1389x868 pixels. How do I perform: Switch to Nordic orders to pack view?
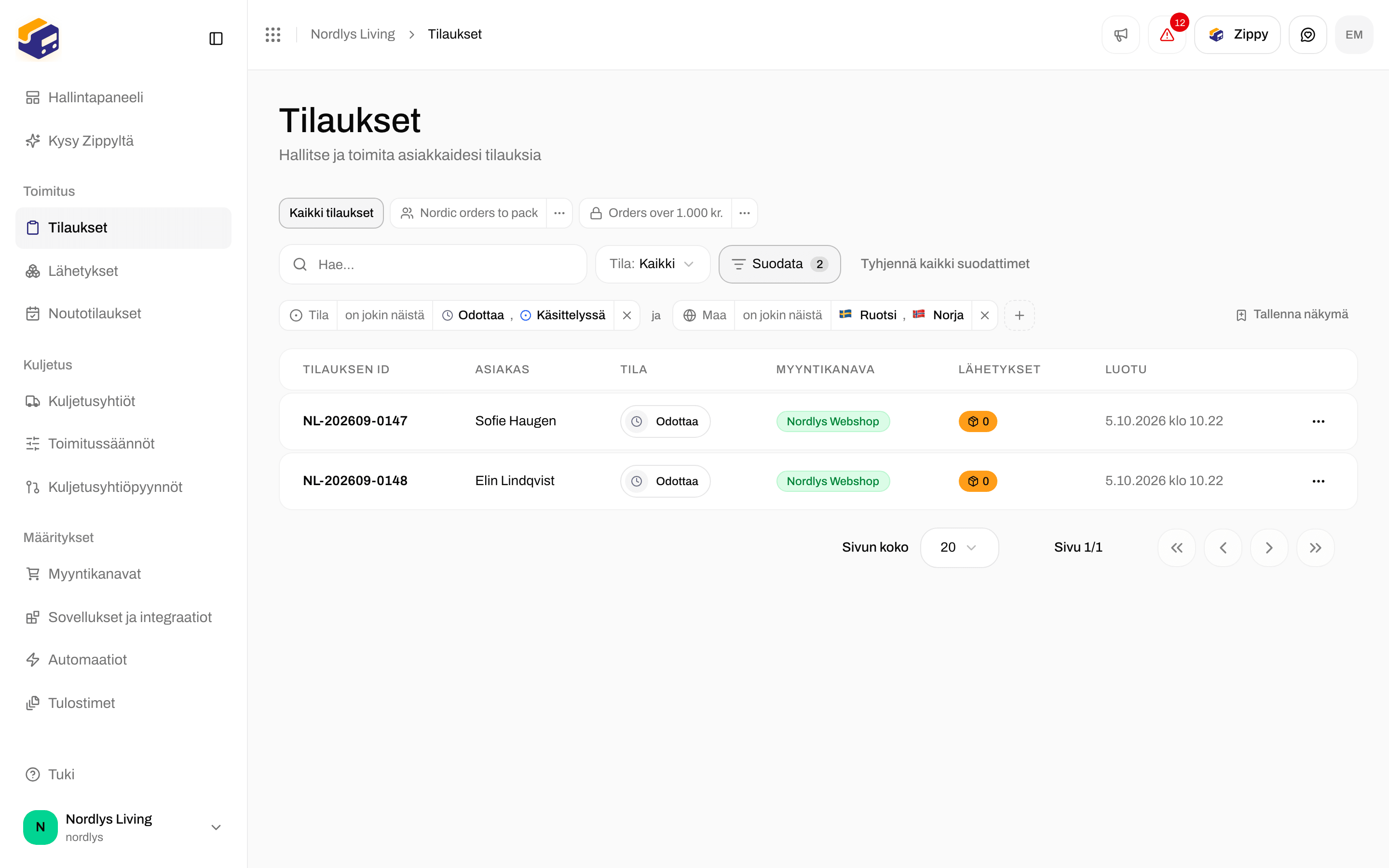(x=469, y=213)
